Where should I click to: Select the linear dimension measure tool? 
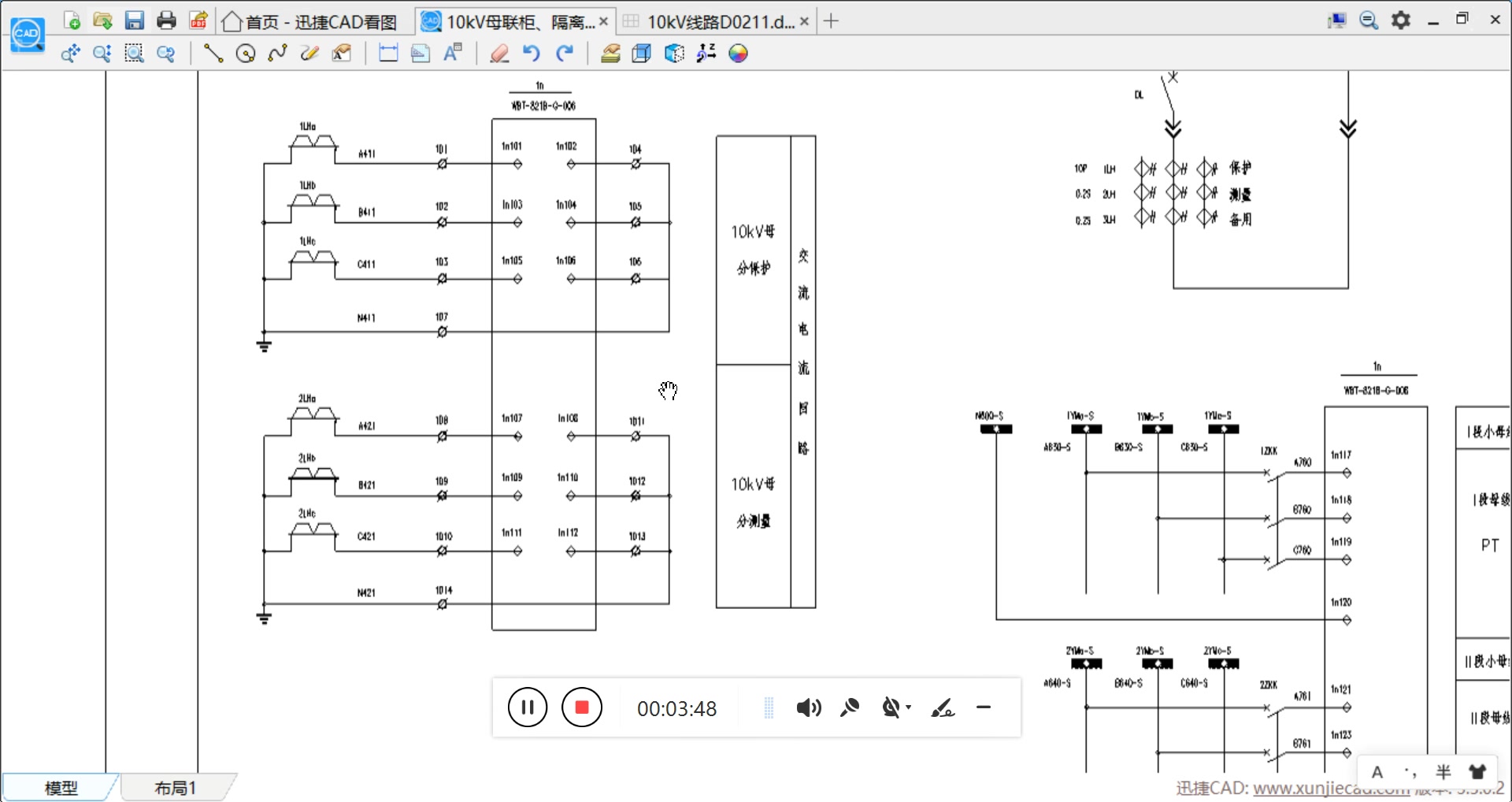[x=388, y=54]
